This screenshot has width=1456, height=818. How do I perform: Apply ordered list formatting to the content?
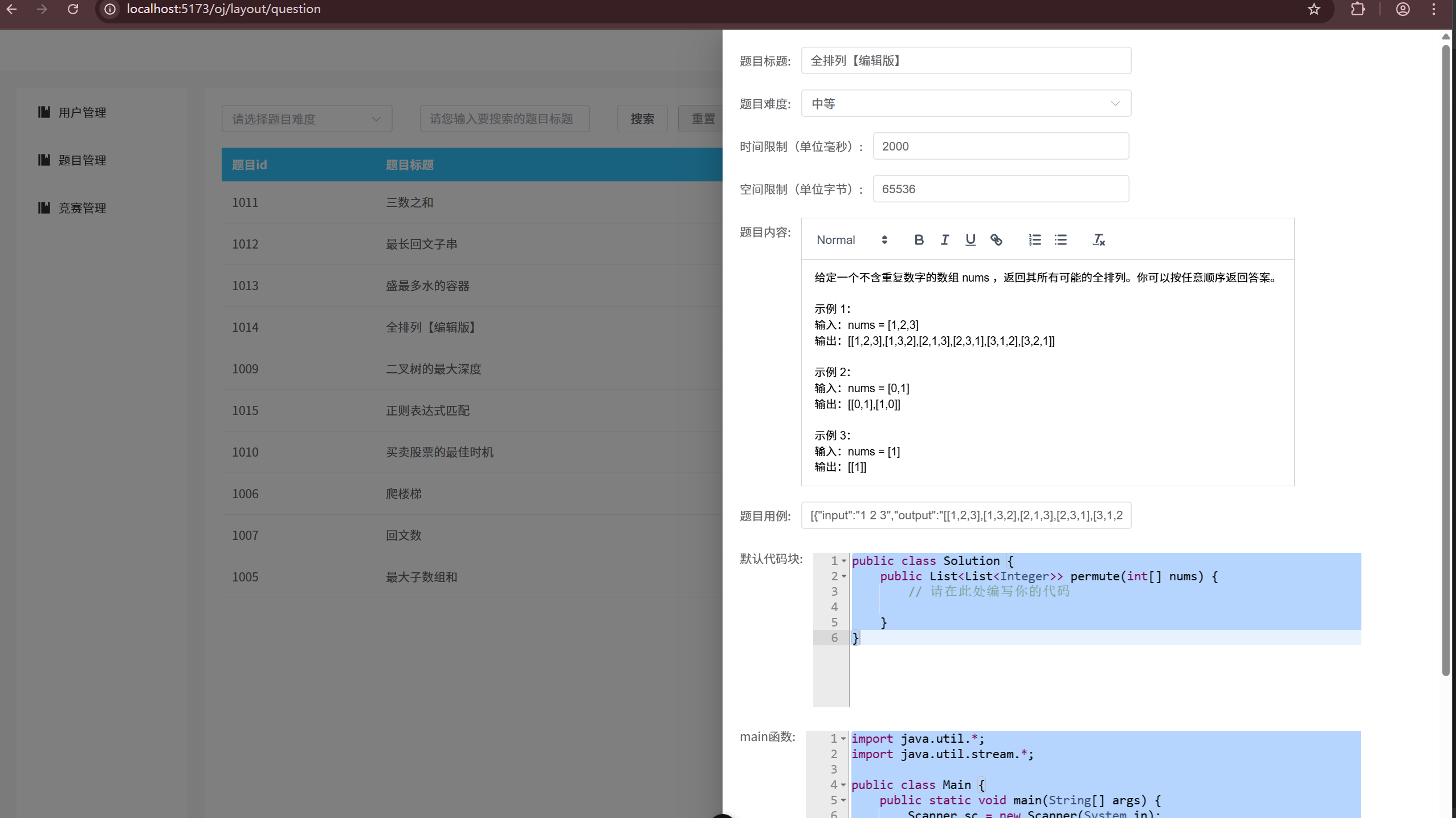click(1034, 239)
